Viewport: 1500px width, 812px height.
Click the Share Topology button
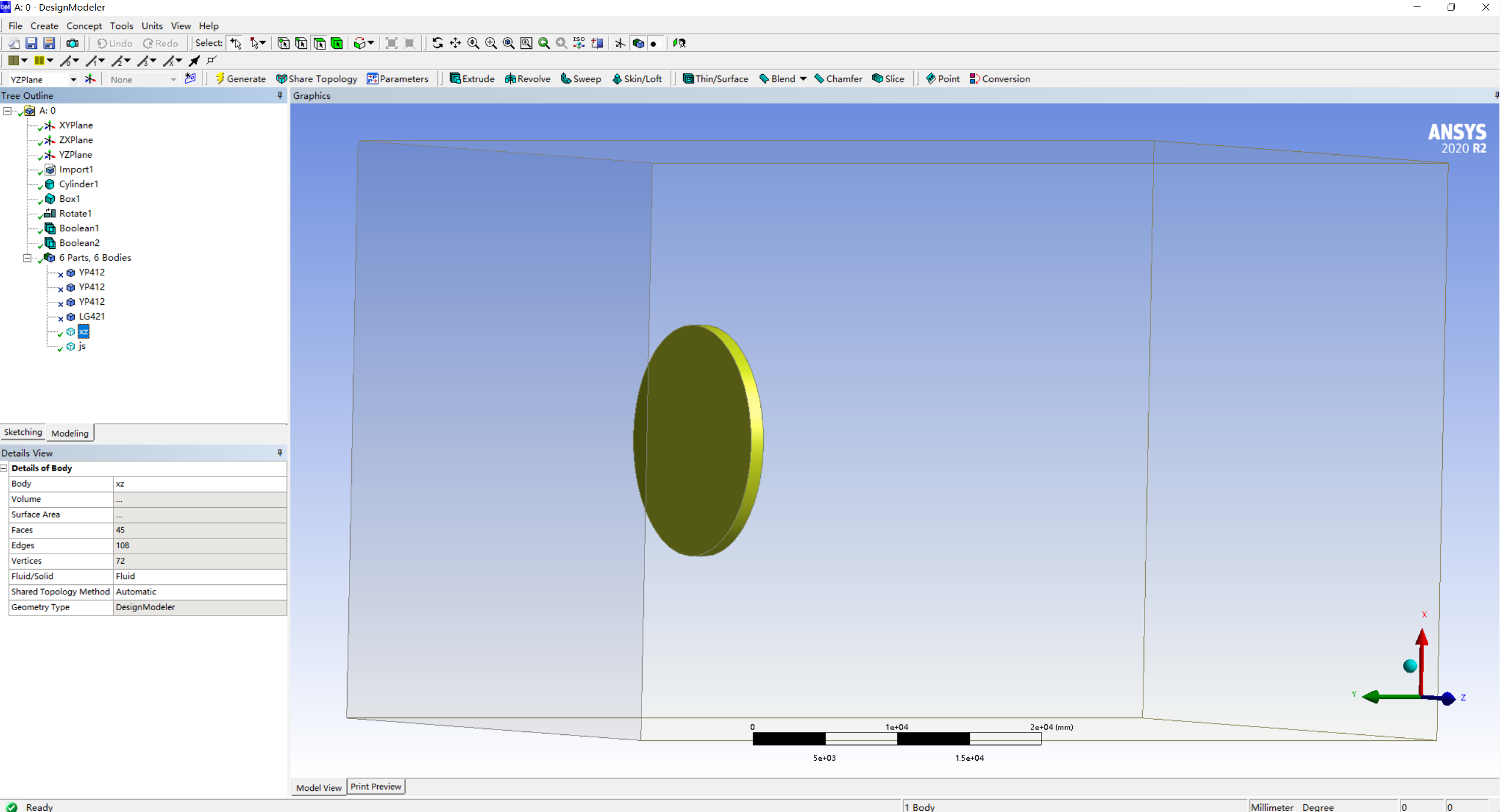coord(317,79)
